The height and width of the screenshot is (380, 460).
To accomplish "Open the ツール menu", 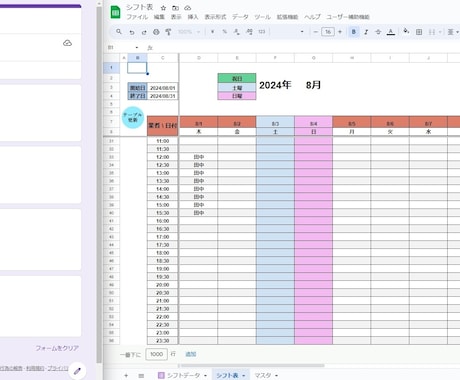I will [x=262, y=17].
